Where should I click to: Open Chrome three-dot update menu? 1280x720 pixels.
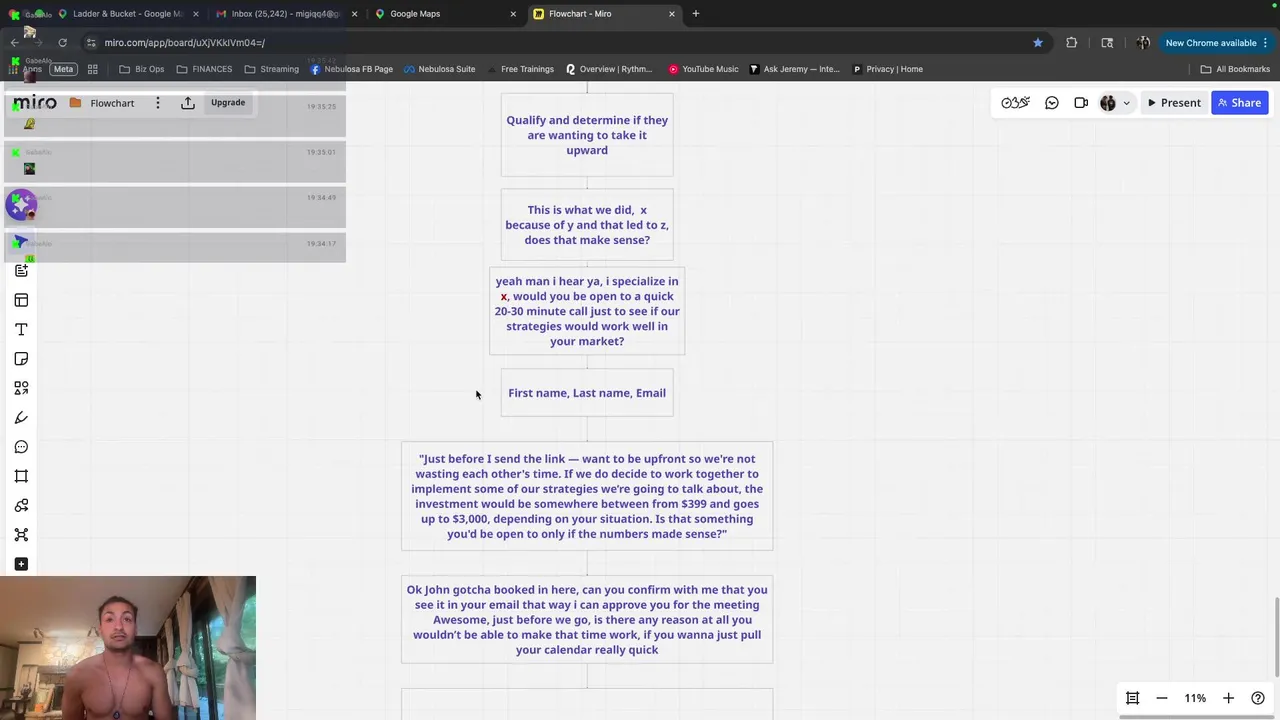pos(1266,43)
